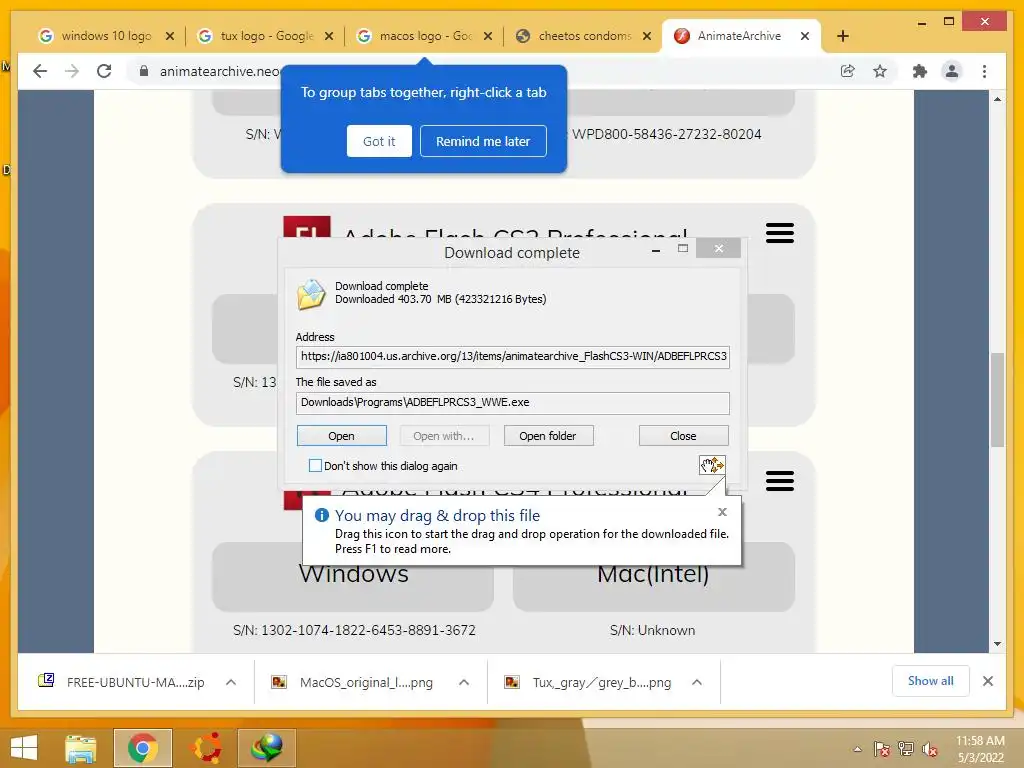This screenshot has height=768, width=1024.
Task: Show hidden tray icons arrow
Action: 857,749
